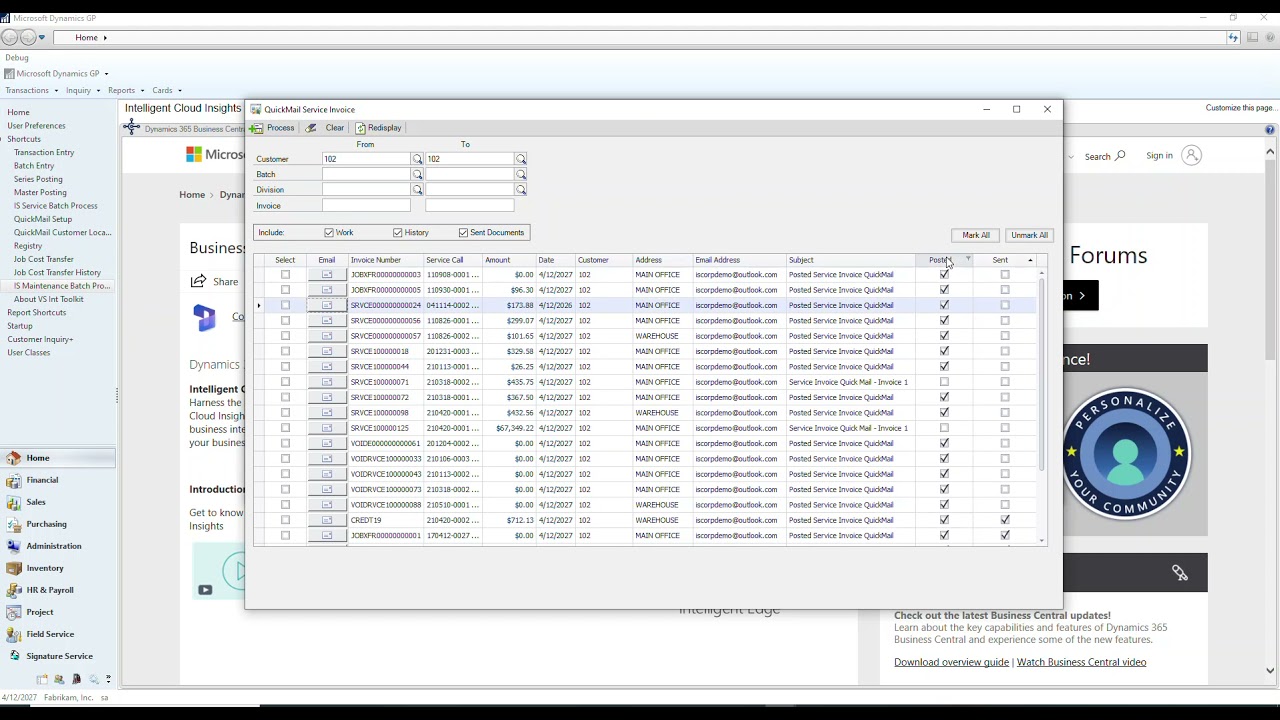This screenshot has width=1280, height=720.
Task: Click Customize this page link
Action: 1241,108
